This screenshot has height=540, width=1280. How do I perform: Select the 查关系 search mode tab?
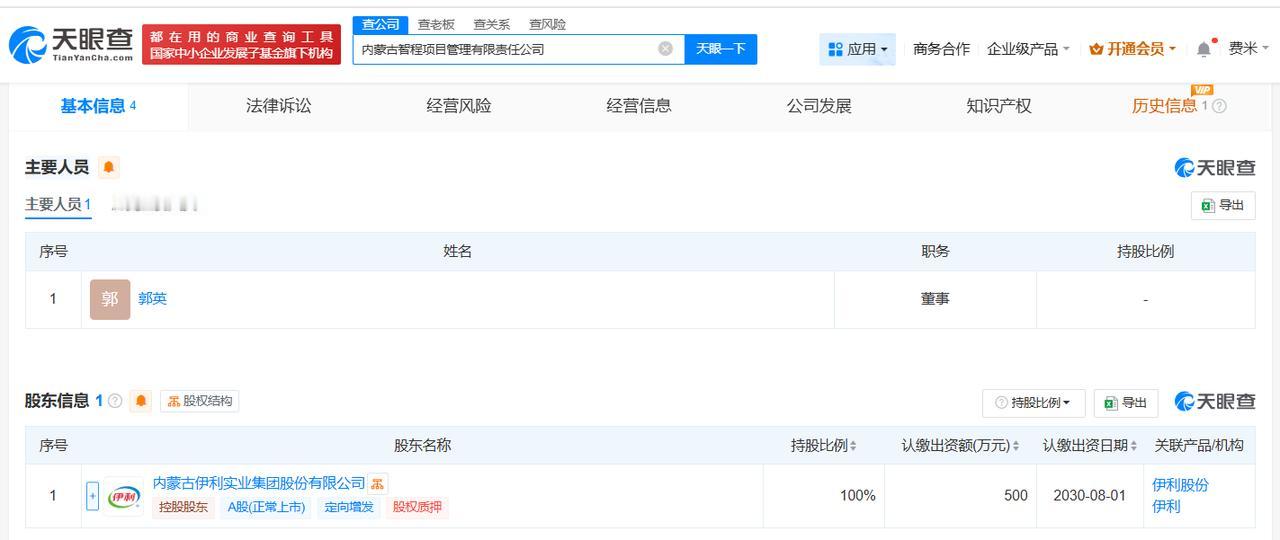click(x=492, y=25)
